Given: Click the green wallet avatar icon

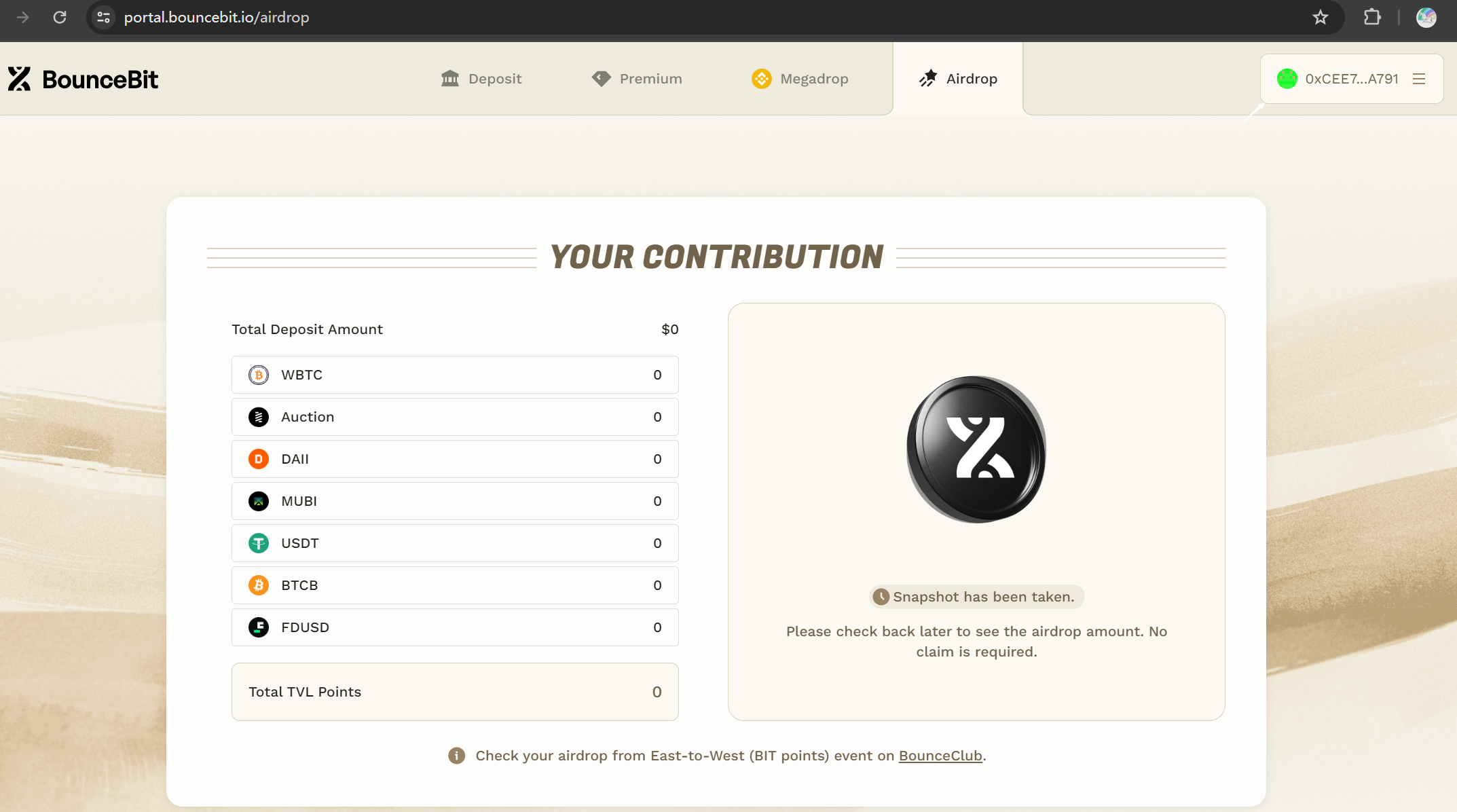Looking at the screenshot, I should 1287,79.
